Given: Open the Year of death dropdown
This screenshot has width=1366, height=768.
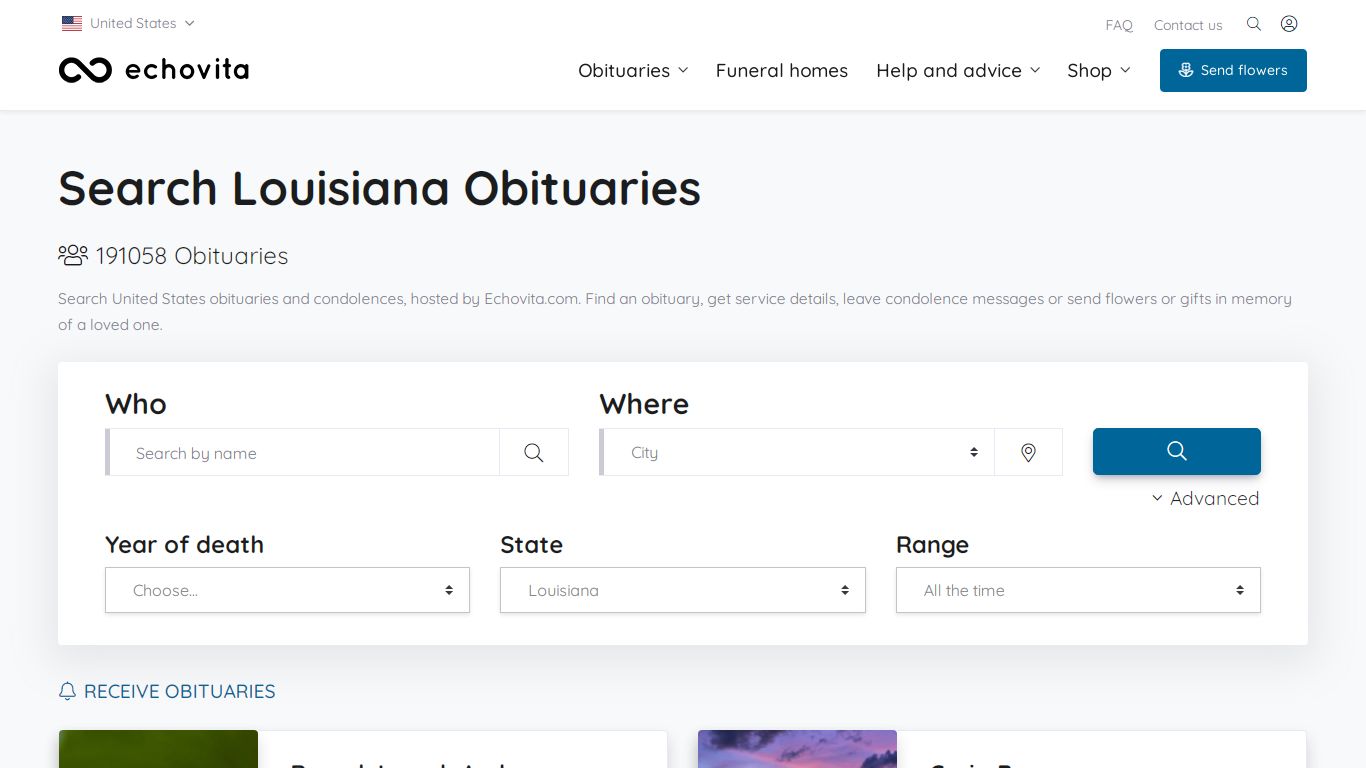Looking at the screenshot, I should tap(287, 590).
